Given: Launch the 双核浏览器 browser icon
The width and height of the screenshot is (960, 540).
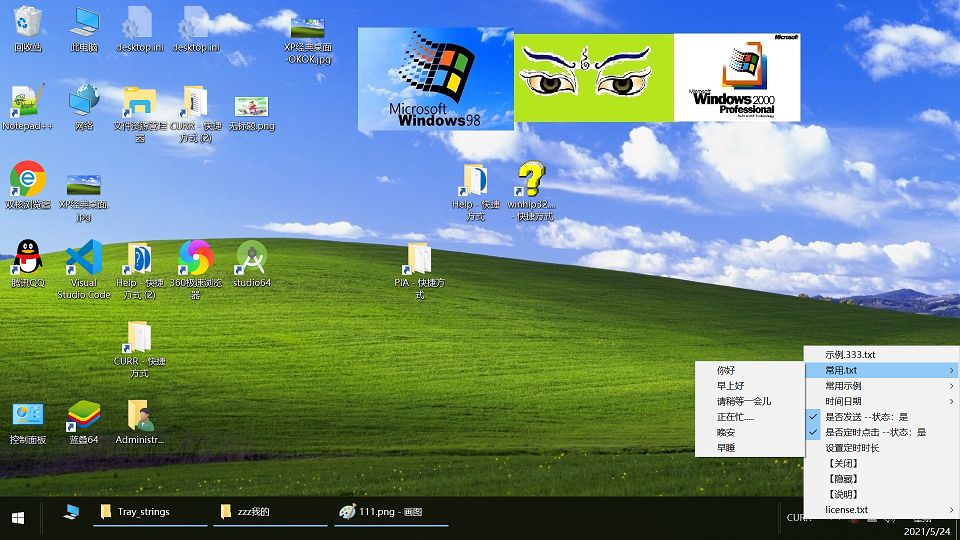Looking at the screenshot, I should pos(28,185).
